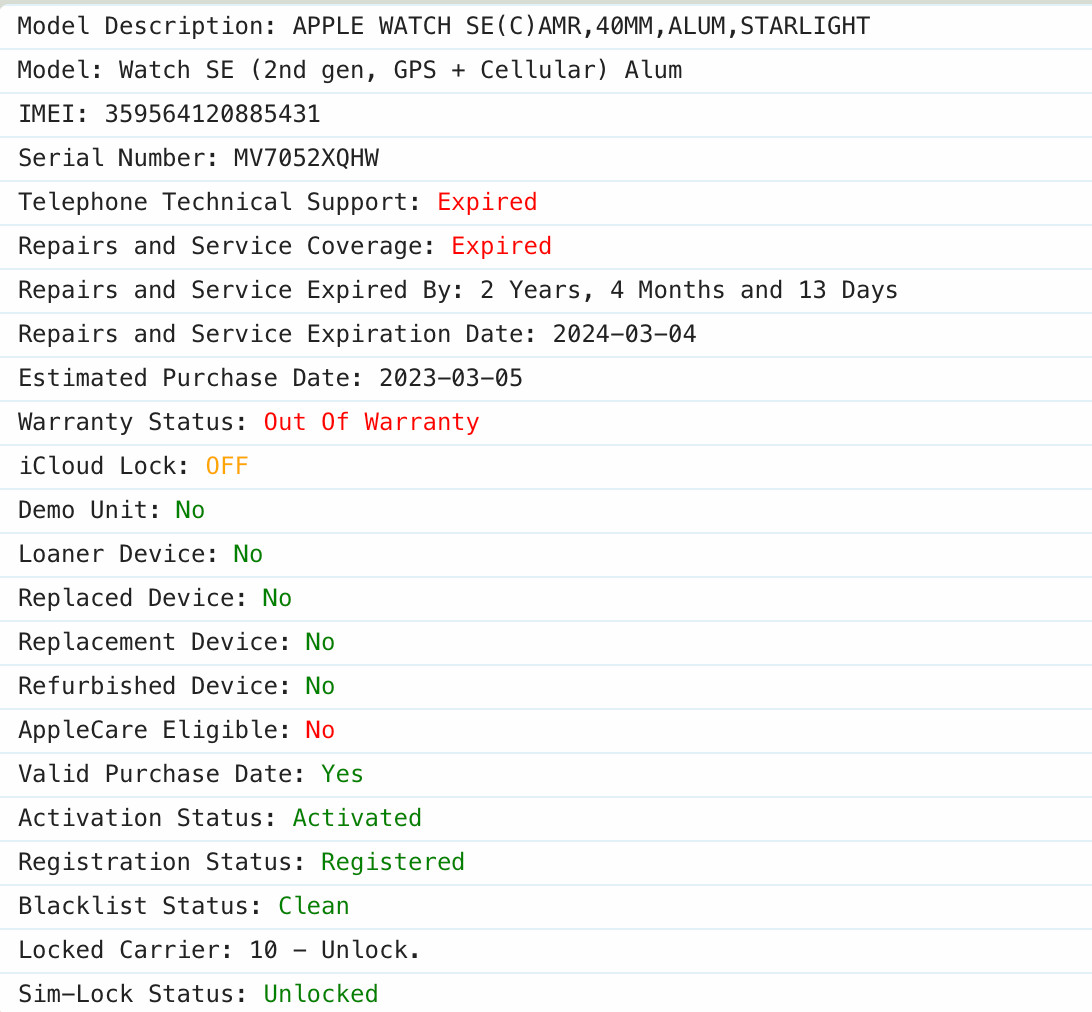Click the Expired value for Repairs and Service Coverage
Screen dimensions: 1092x1012
[501, 246]
